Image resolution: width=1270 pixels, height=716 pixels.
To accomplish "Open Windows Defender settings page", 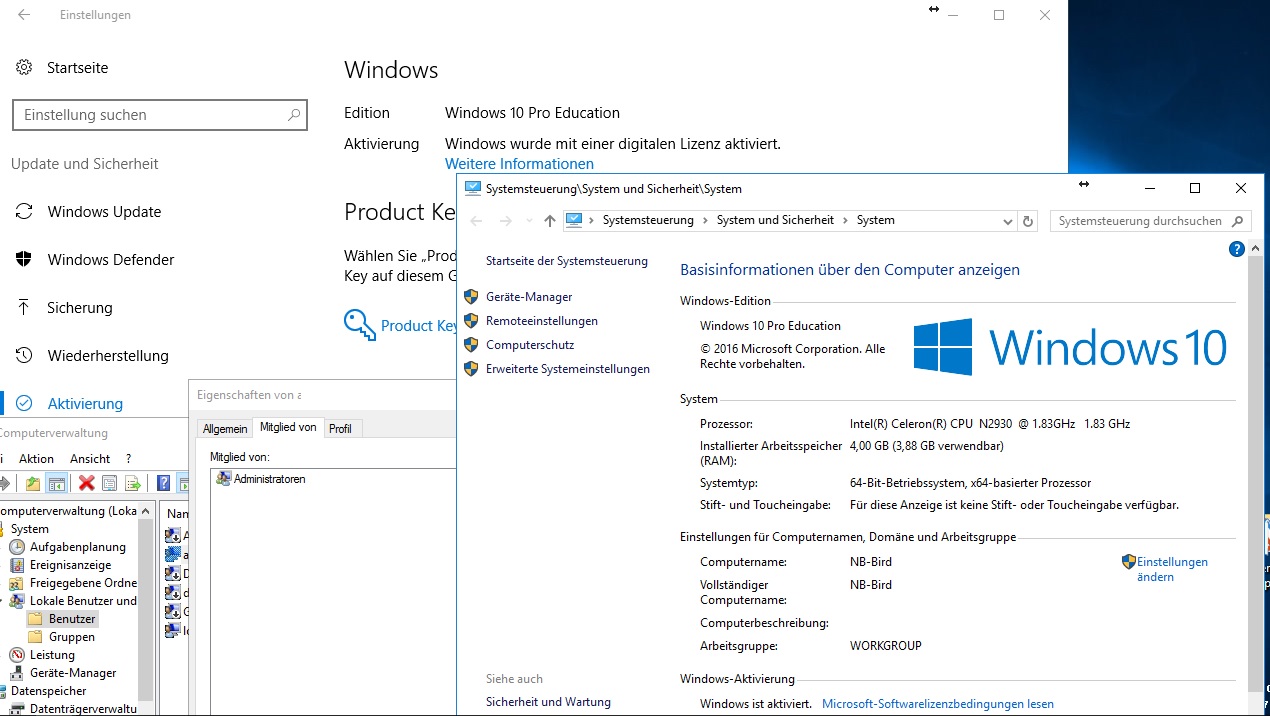I will point(111,260).
